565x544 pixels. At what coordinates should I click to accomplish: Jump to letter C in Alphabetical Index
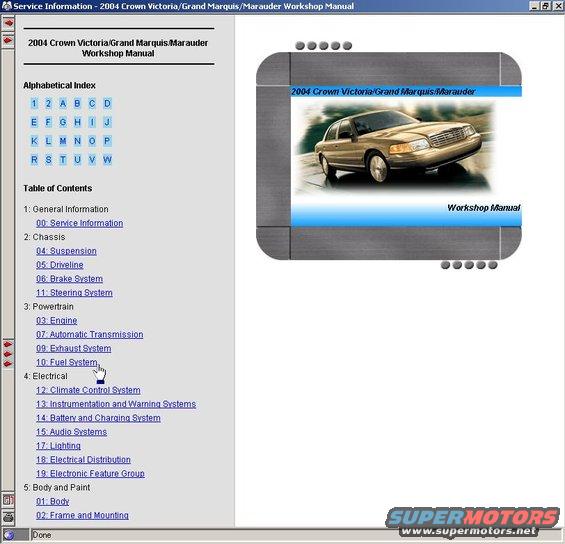click(x=92, y=104)
